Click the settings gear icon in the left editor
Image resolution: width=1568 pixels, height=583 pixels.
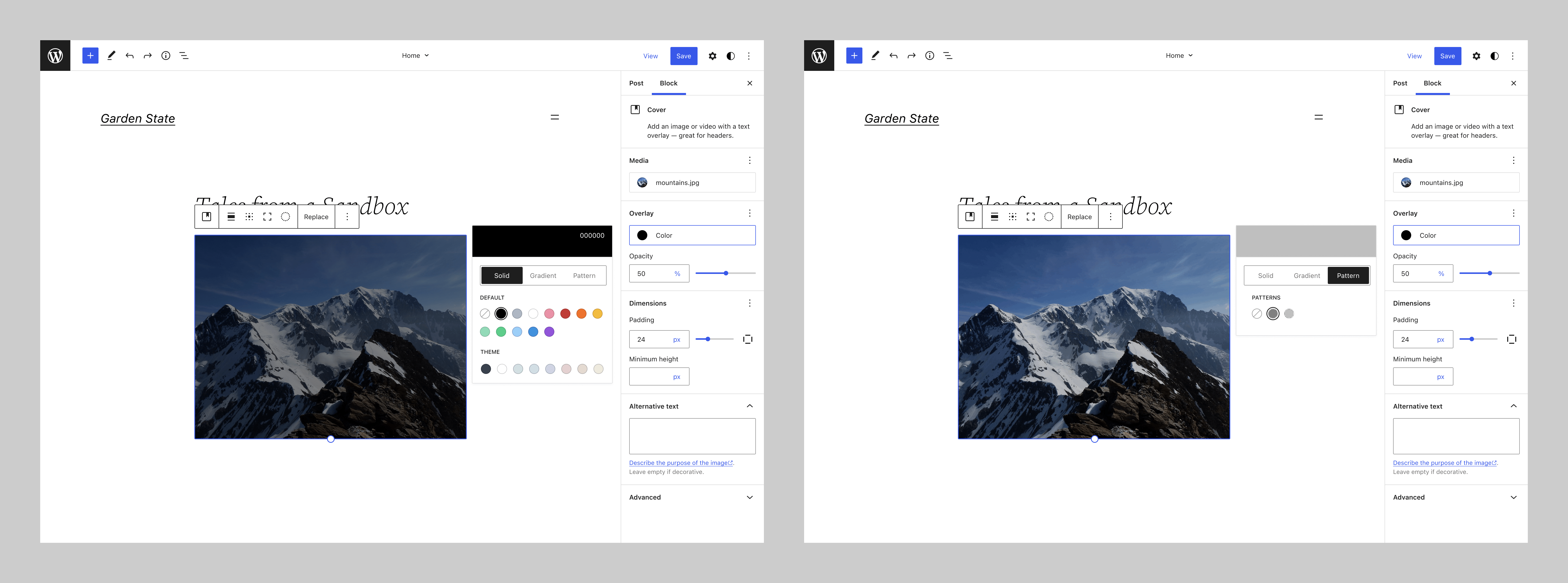coord(712,55)
